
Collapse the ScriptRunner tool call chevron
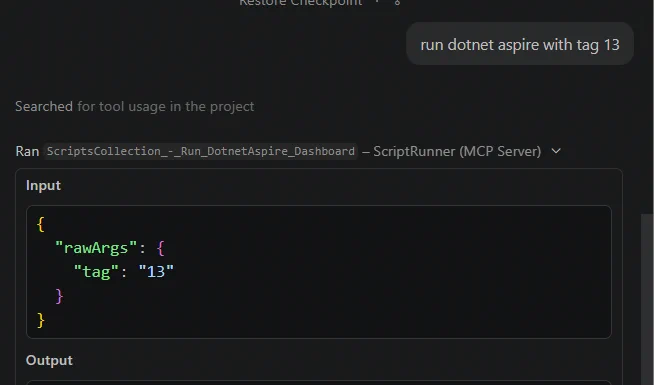[556, 151]
